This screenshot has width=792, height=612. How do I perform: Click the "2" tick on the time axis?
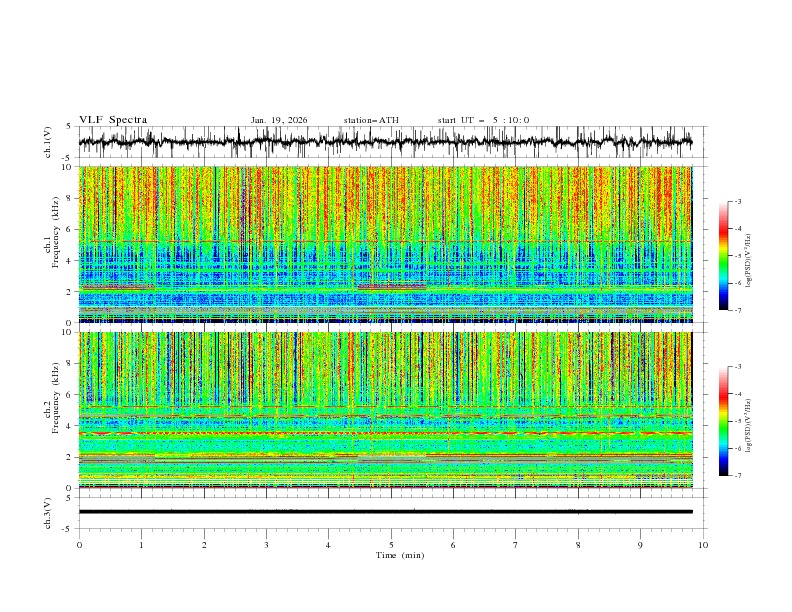tap(204, 545)
